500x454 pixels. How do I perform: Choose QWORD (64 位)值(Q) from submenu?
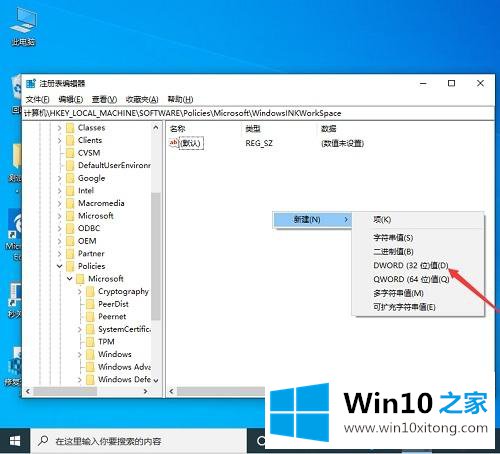point(411,279)
